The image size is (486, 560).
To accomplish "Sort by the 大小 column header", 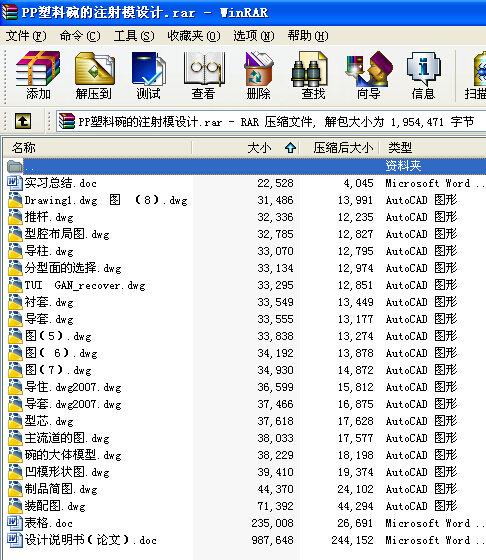I will click(x=246, y=148).
